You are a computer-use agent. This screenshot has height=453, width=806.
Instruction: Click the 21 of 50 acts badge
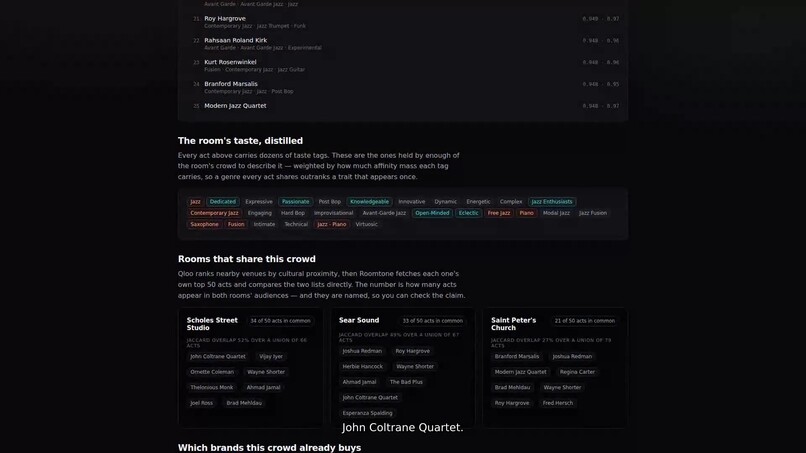pyautogui.click(x=584, y=321)
